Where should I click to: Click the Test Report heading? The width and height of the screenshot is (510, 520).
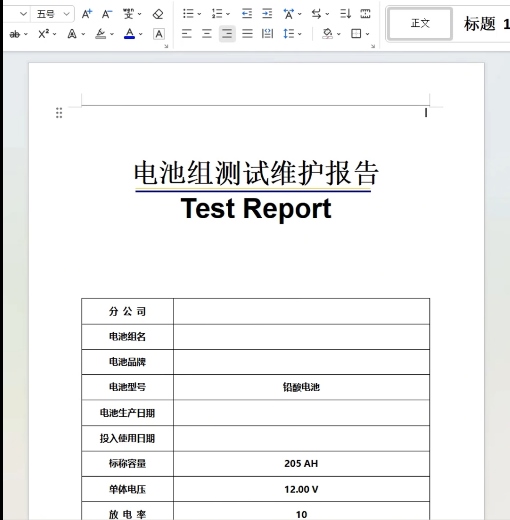tap(256, 209)
